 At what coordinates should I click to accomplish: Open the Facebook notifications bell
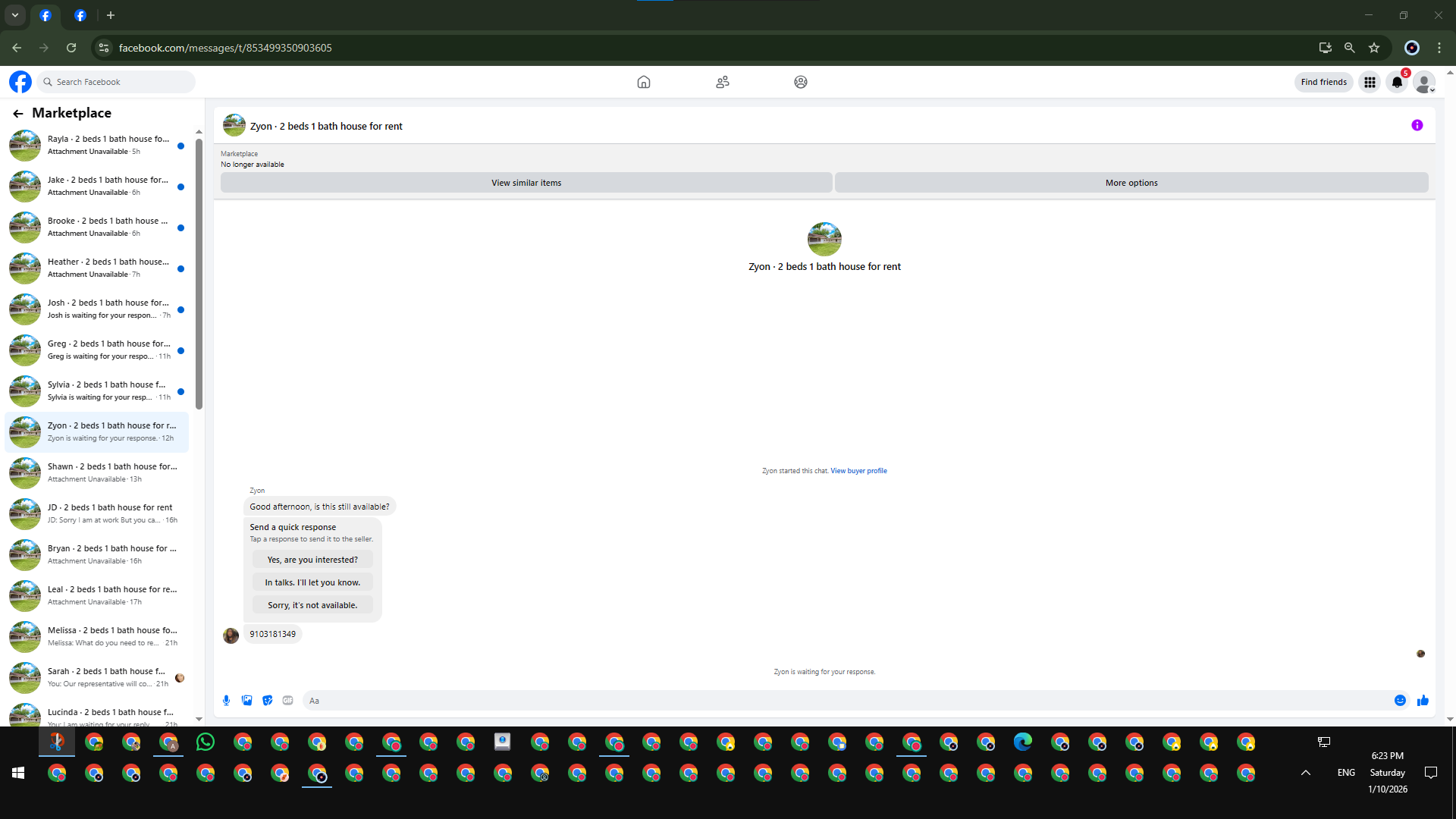(x=1397, y=82)
